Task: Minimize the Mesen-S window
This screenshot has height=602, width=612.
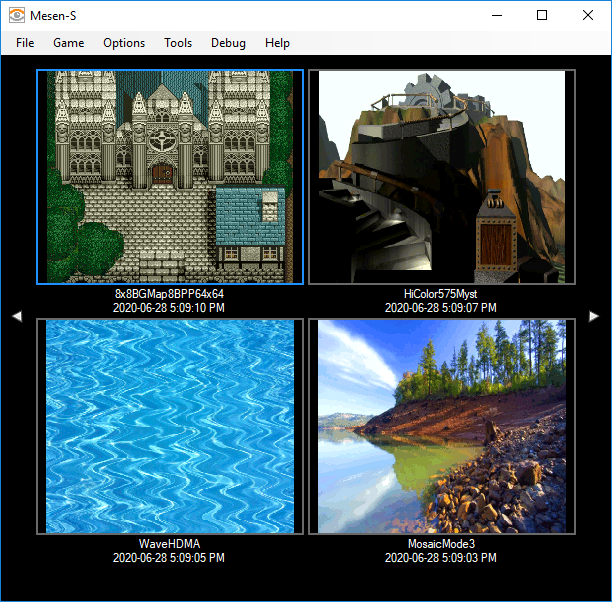Action: [497, 16]
